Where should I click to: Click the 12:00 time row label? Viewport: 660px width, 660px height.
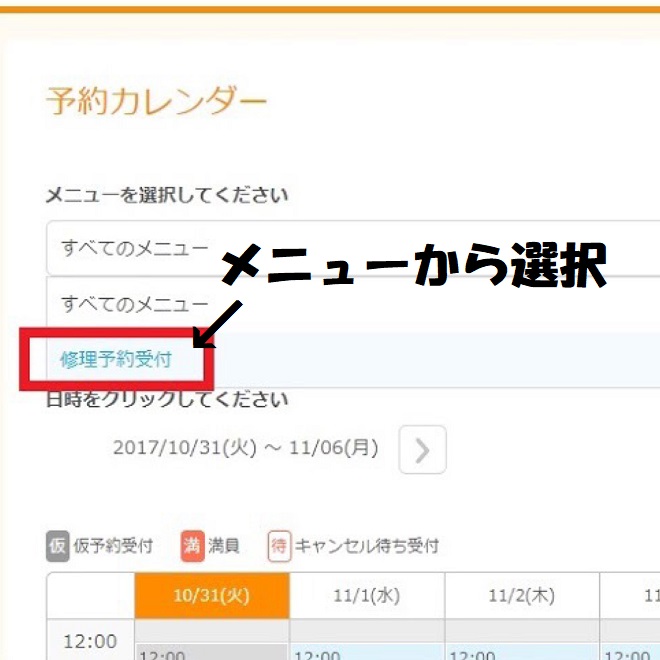[90, 641]
